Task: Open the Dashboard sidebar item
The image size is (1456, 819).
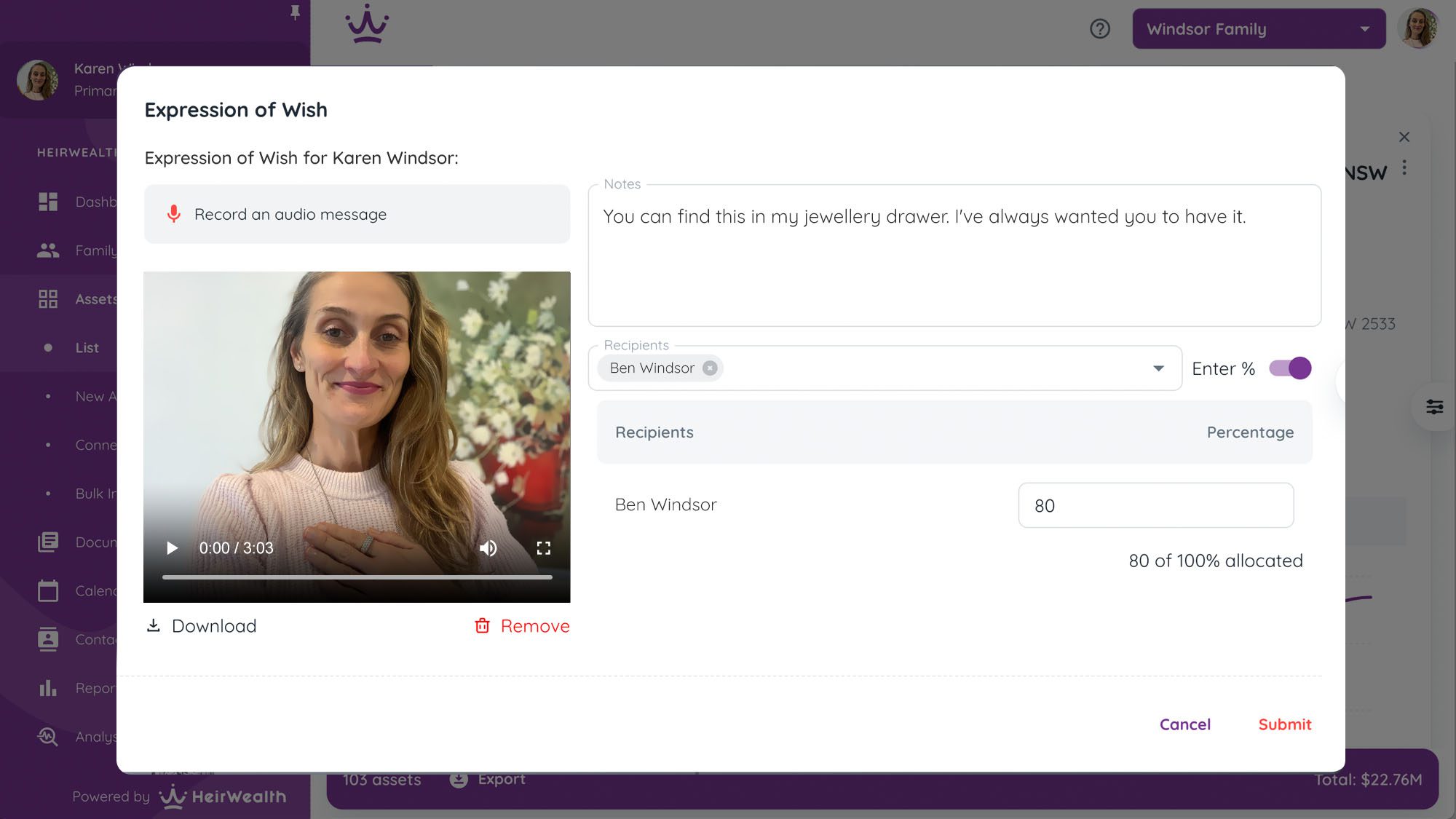Action: (x=76, y=202)
